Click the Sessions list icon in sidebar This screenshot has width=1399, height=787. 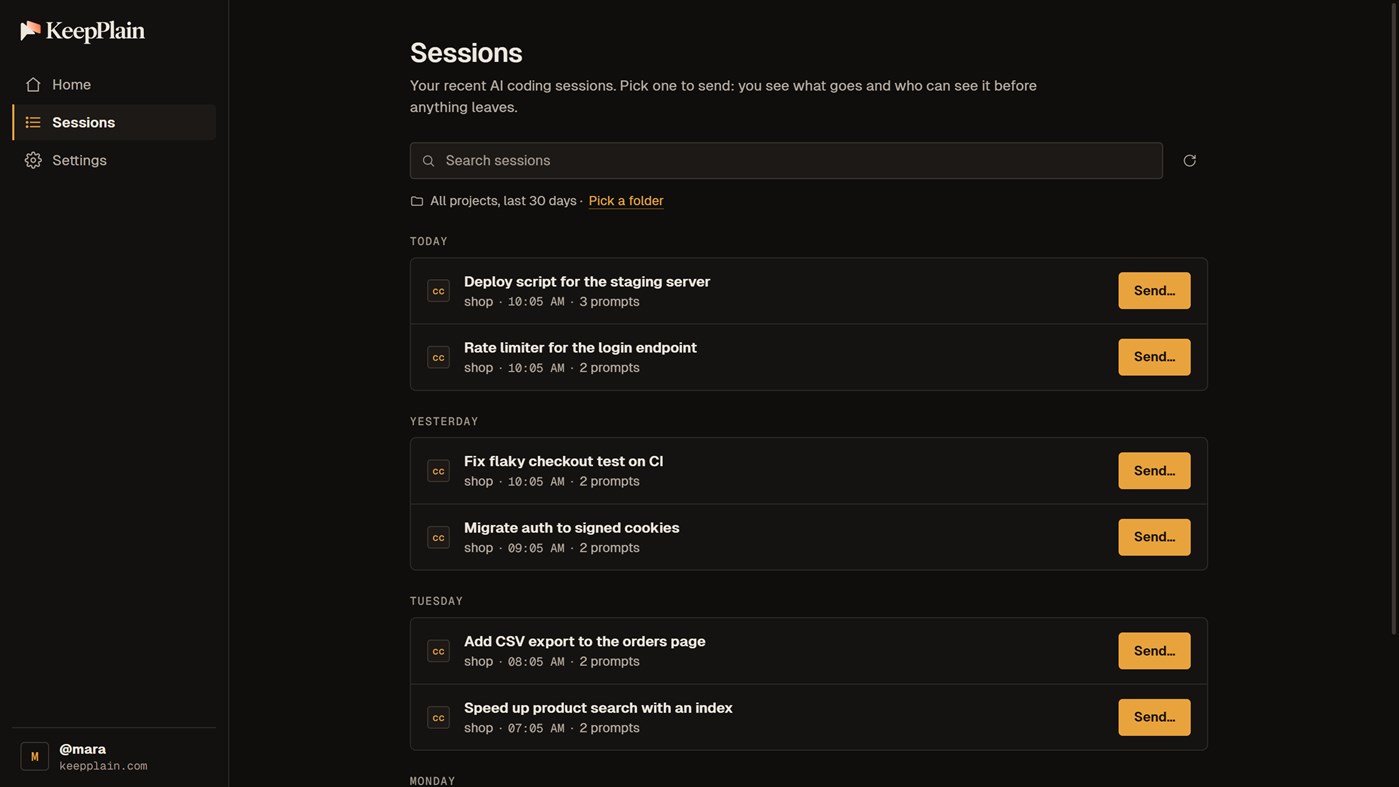[x=33, y=122]
